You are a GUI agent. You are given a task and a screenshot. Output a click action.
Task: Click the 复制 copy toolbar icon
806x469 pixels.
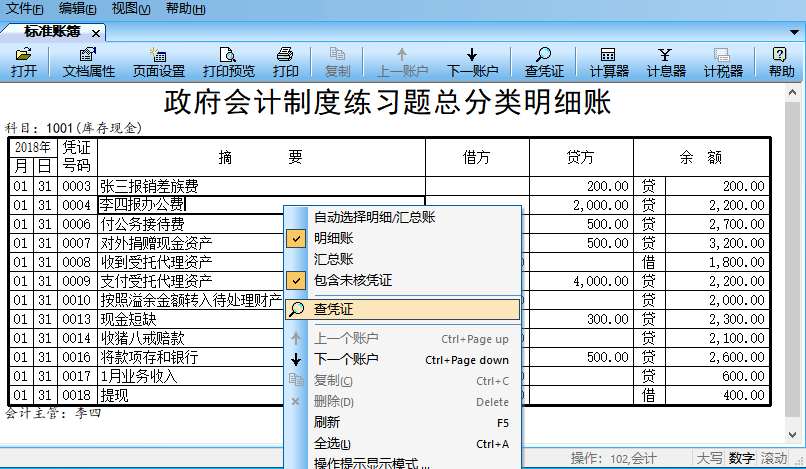tap(337, 62)
